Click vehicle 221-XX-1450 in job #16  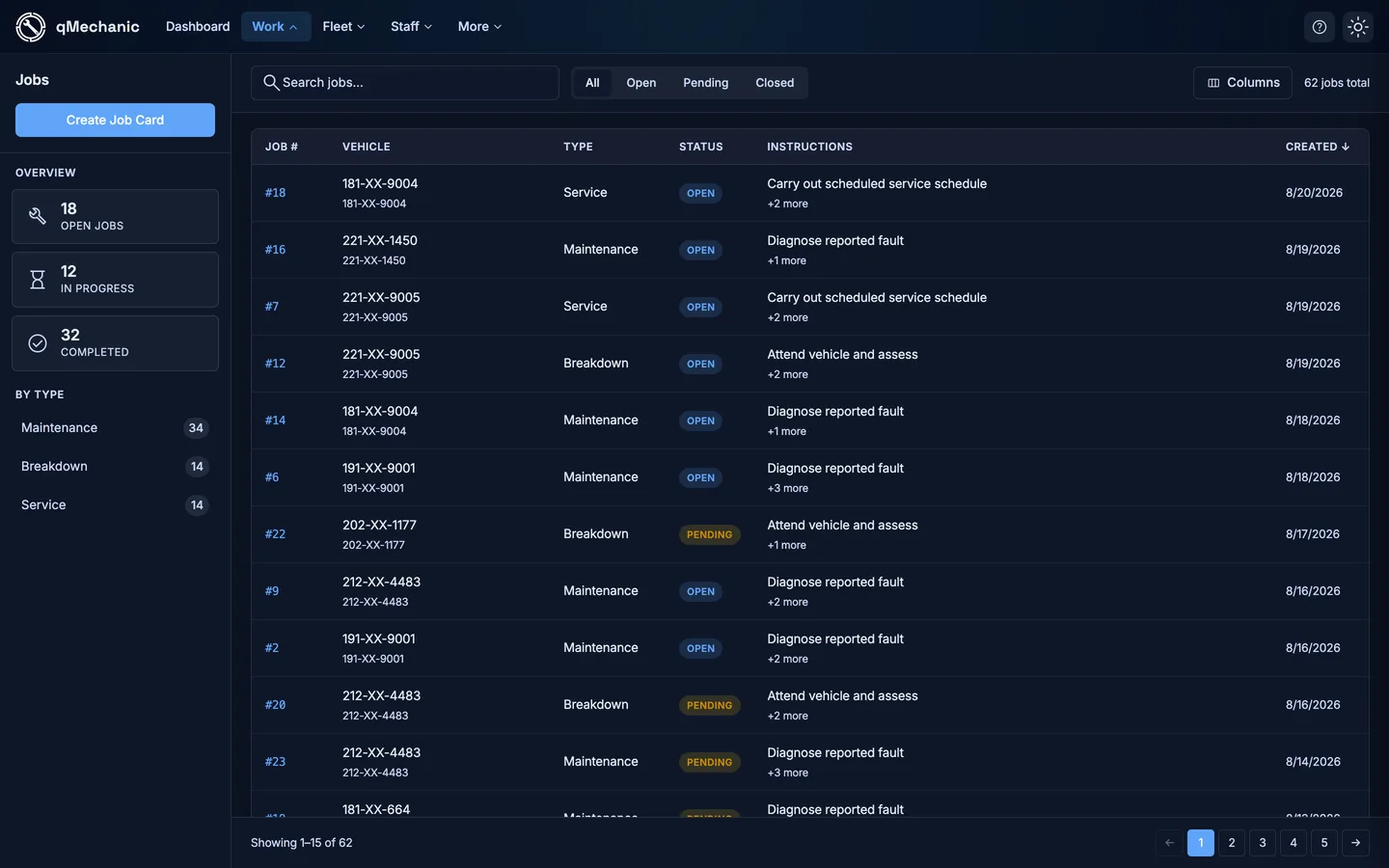point(380,241)
